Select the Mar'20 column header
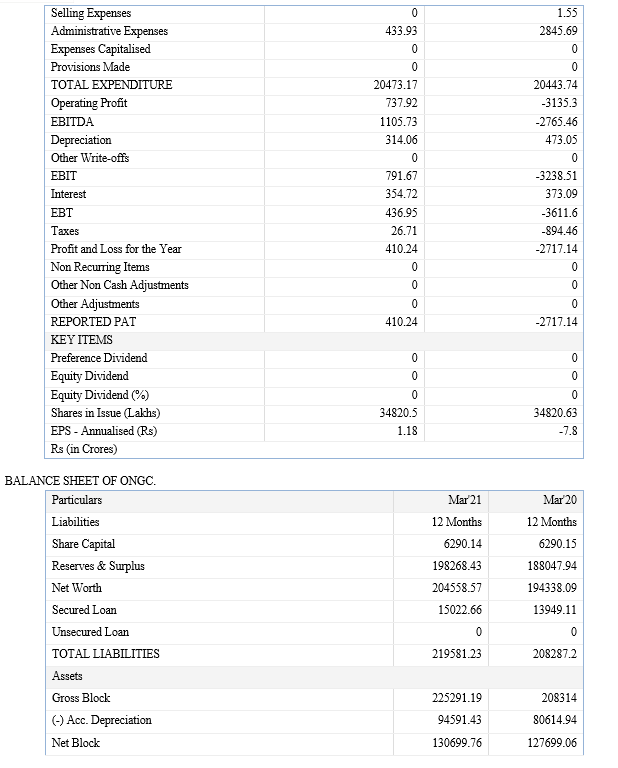The image size is (618, 768). tap(560, 500)
